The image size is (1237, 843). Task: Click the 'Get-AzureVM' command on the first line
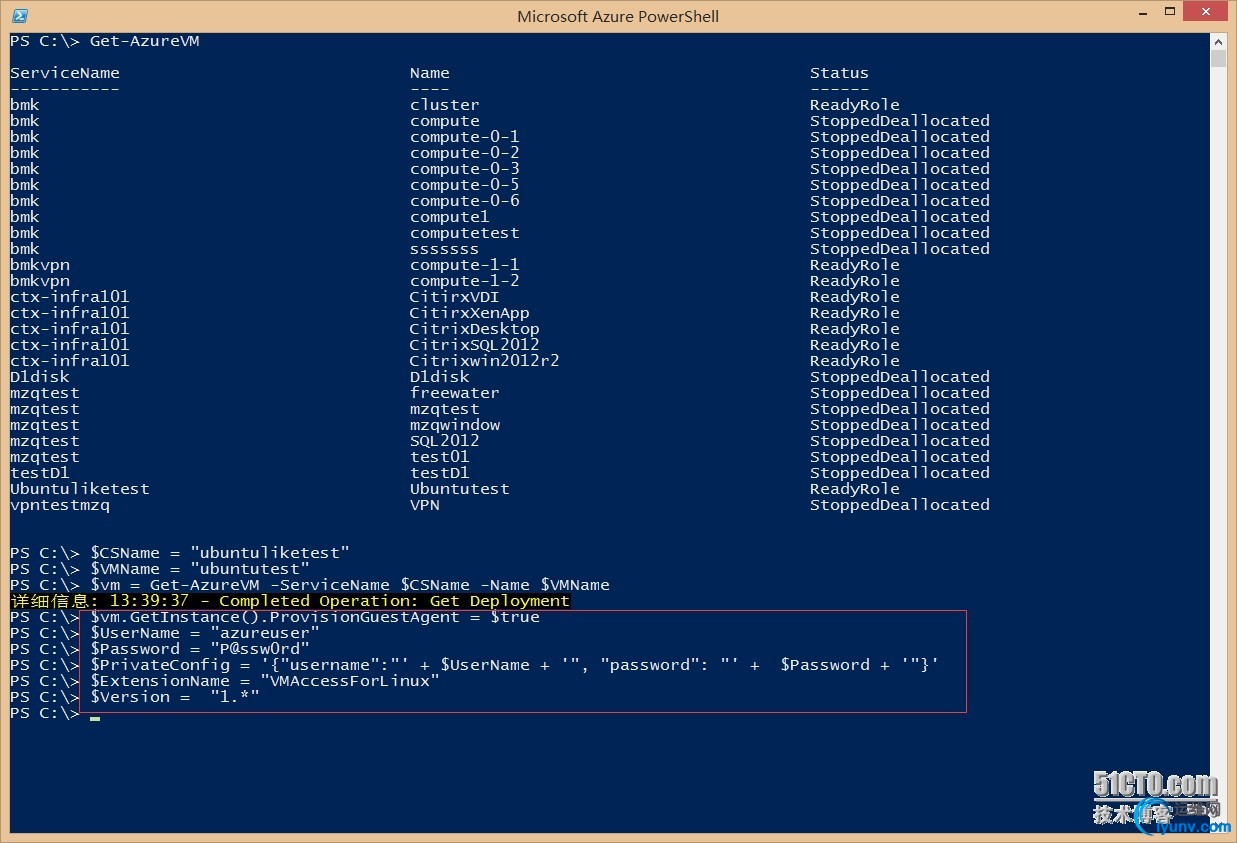tap(145, 41)
